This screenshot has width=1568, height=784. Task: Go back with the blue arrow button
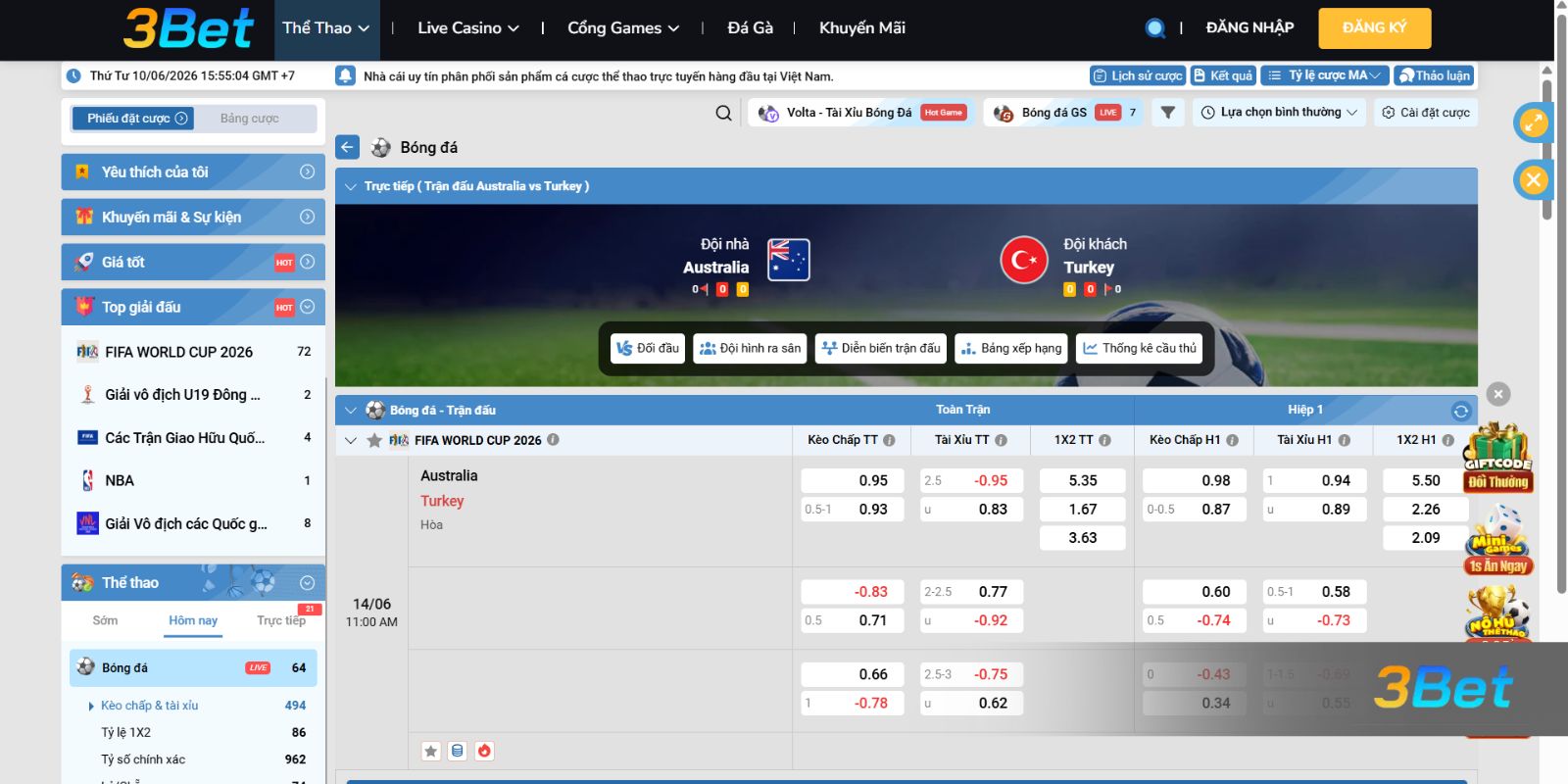click(x=348, y=147)
